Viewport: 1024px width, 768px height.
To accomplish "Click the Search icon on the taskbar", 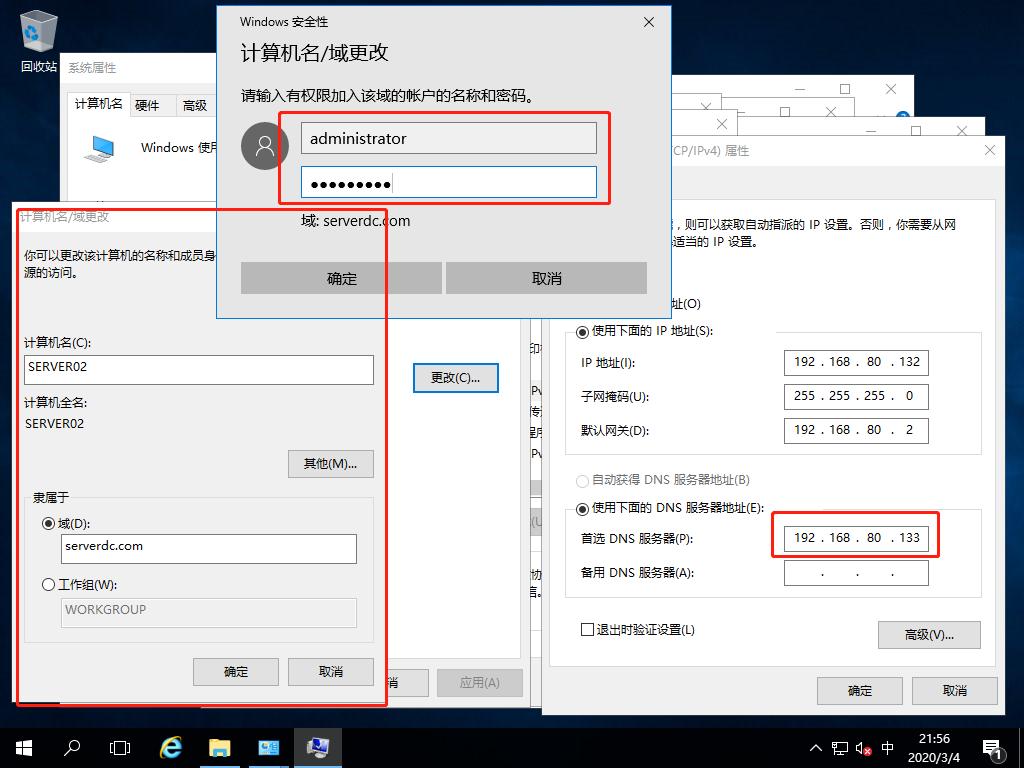I will pos(70,747).
